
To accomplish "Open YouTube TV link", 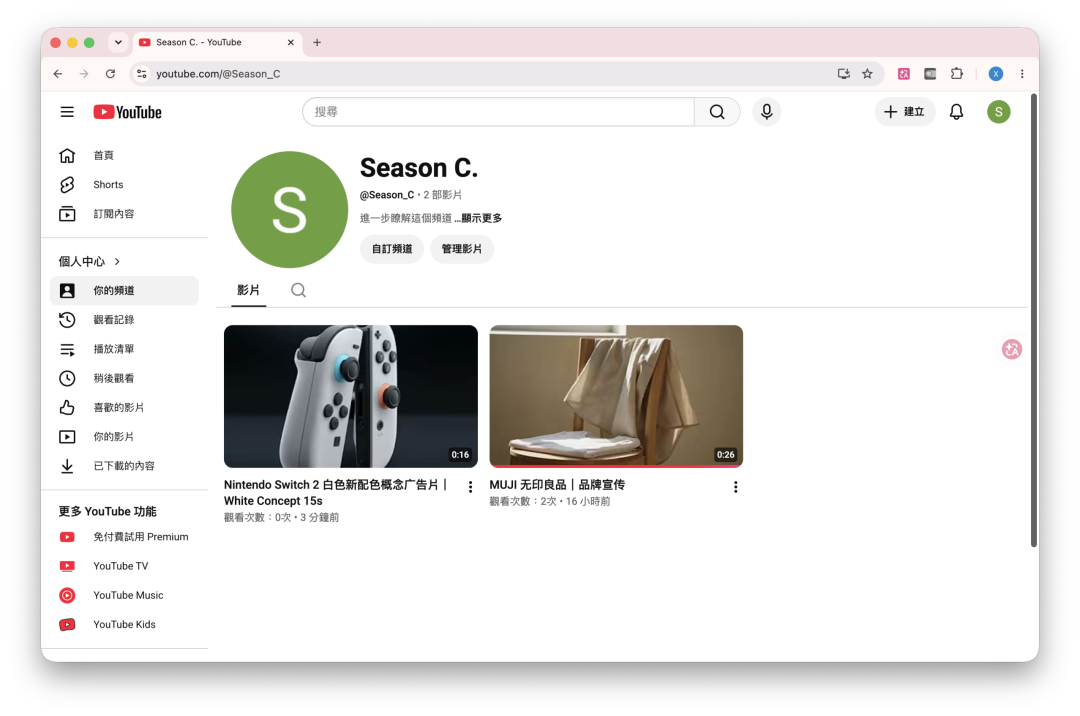I will [x=124, y=566].
